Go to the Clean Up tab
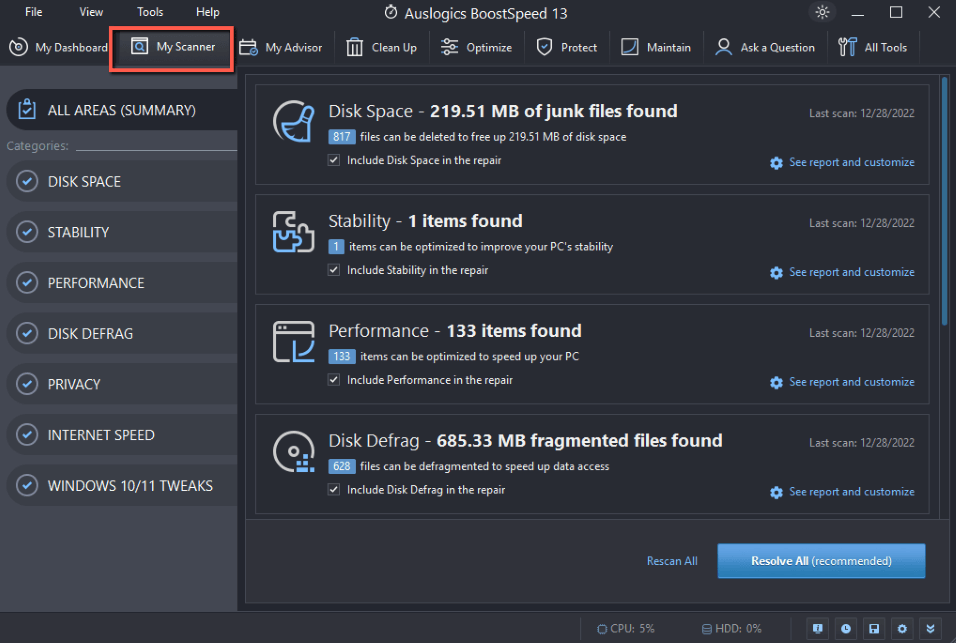This screenshot has width=956, height=643. 382,48
